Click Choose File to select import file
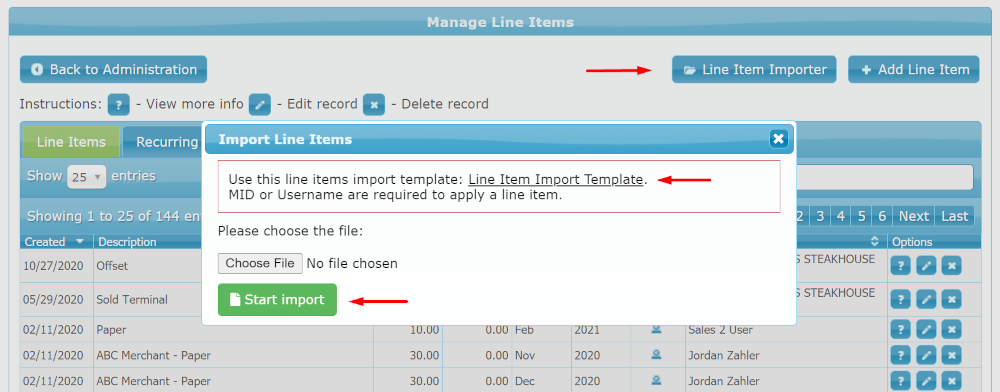This screenshot has height=392, width=1000. point(260,263)
